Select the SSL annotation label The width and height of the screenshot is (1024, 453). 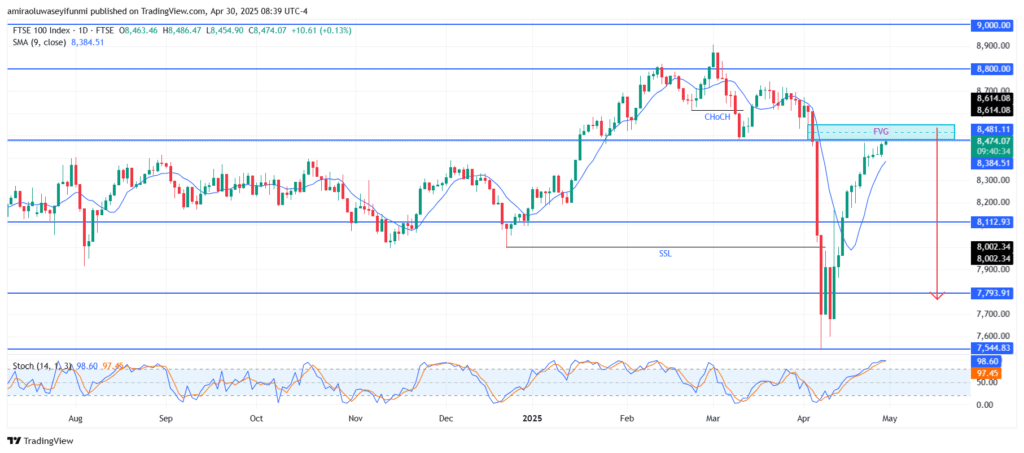tap(666, 254)
